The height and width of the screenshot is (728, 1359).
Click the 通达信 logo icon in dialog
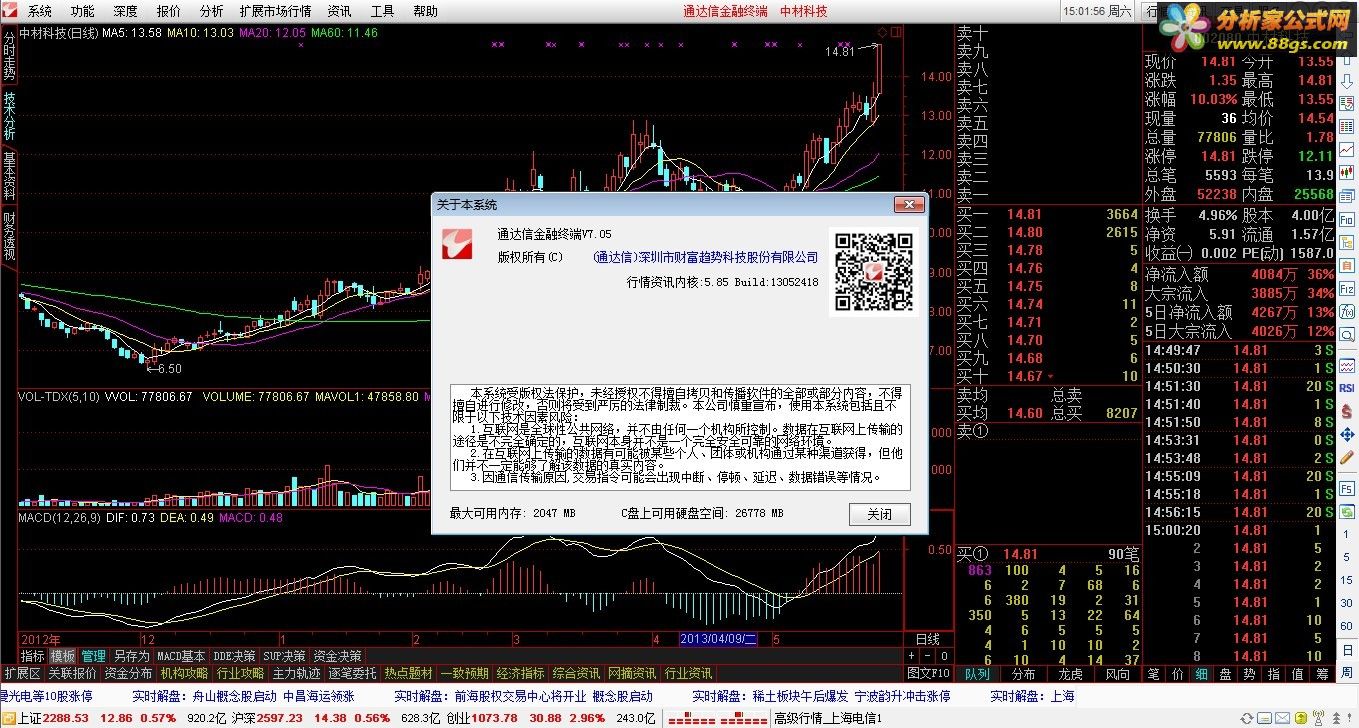point(457,243)
